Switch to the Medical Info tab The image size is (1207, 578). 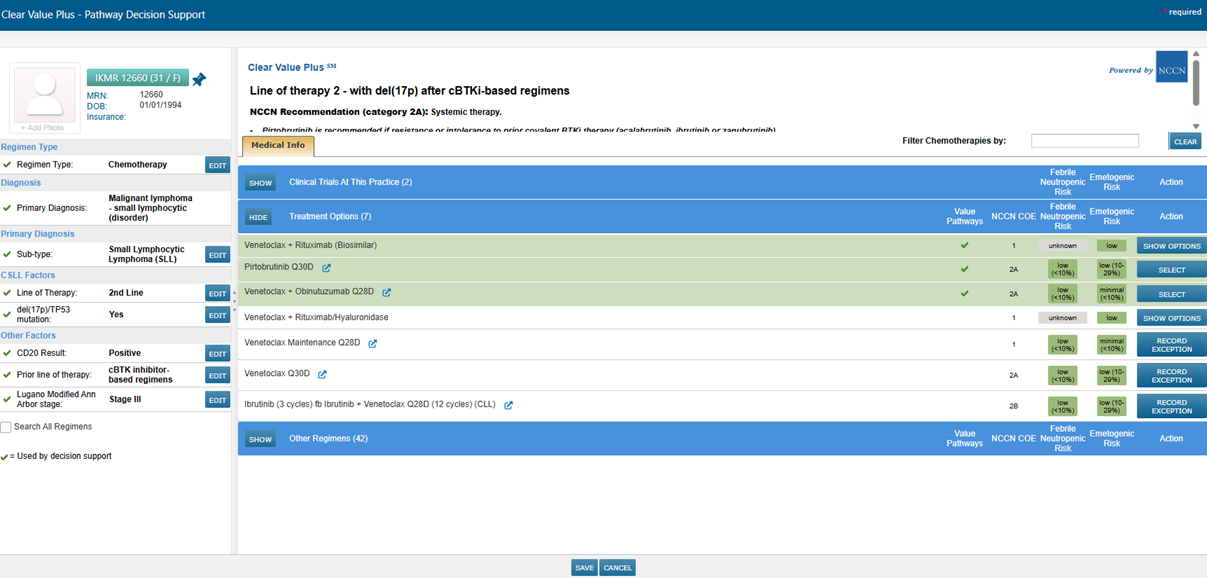(278, 146)
